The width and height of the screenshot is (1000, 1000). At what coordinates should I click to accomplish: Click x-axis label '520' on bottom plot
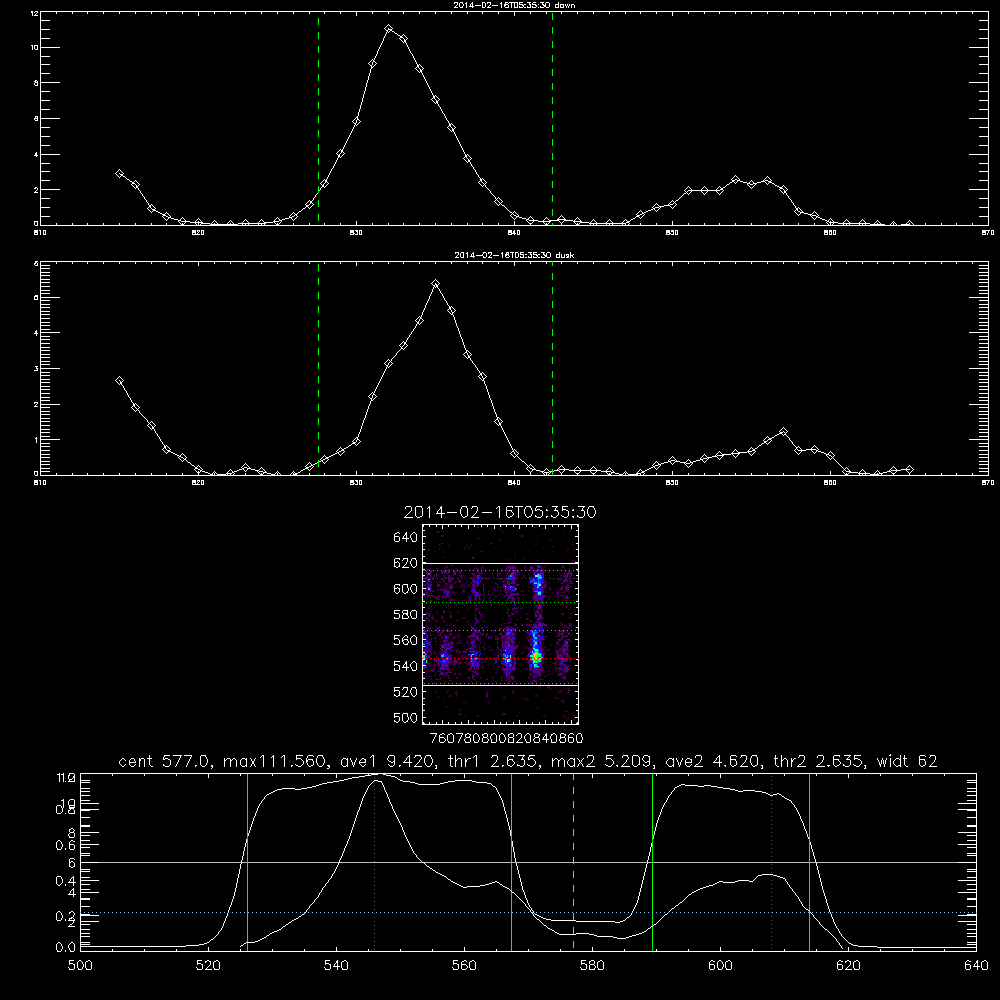(208, 966)
